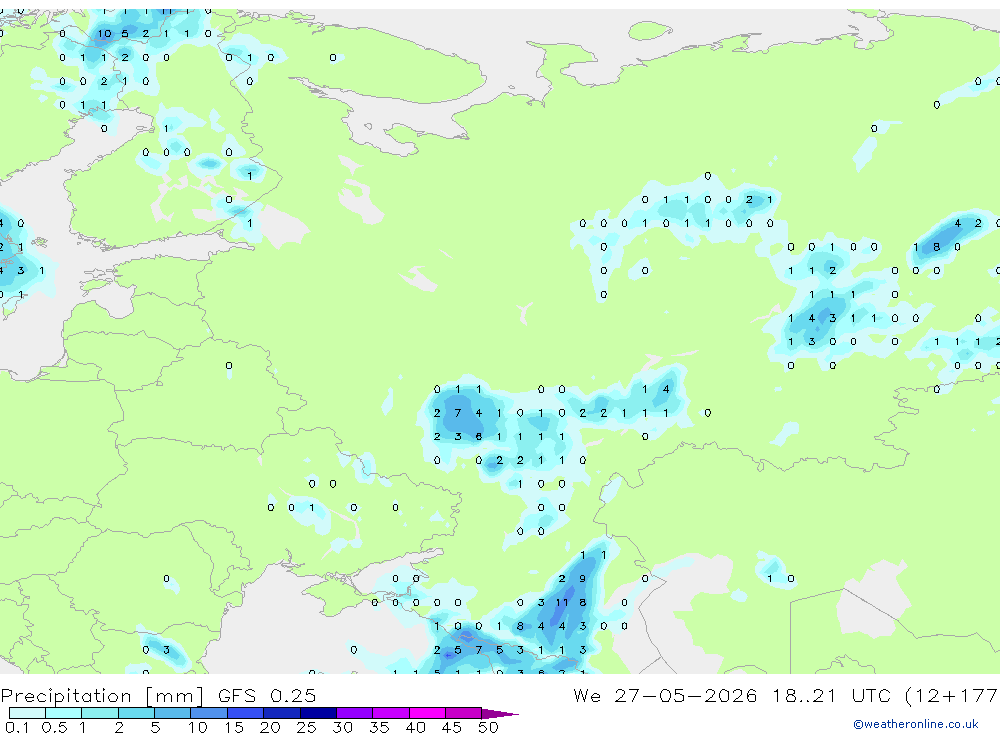The image size is (1000, 733).
Task: Click the '25' legend scale label
Action: (306, 727)
